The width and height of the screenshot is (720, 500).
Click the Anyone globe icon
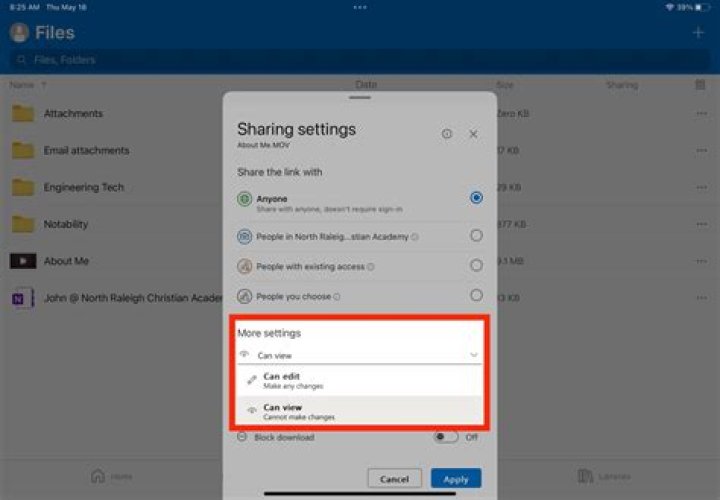[244, 199]
